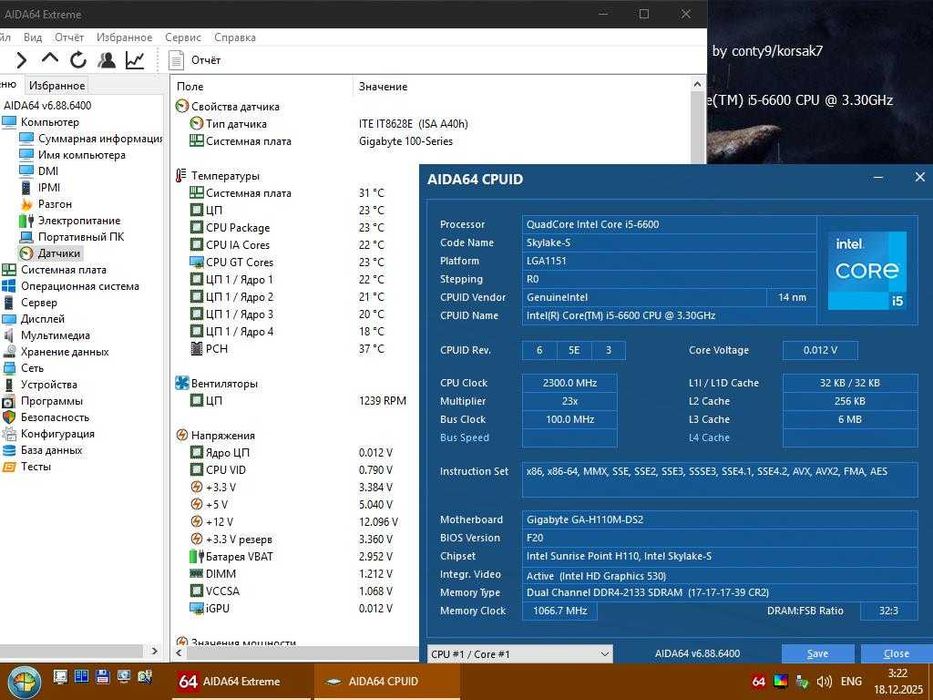The width and height of the screenshot is (933, 700).
Task: Switch to the Избранное tab in sidebar
Action: click(57, 85)
